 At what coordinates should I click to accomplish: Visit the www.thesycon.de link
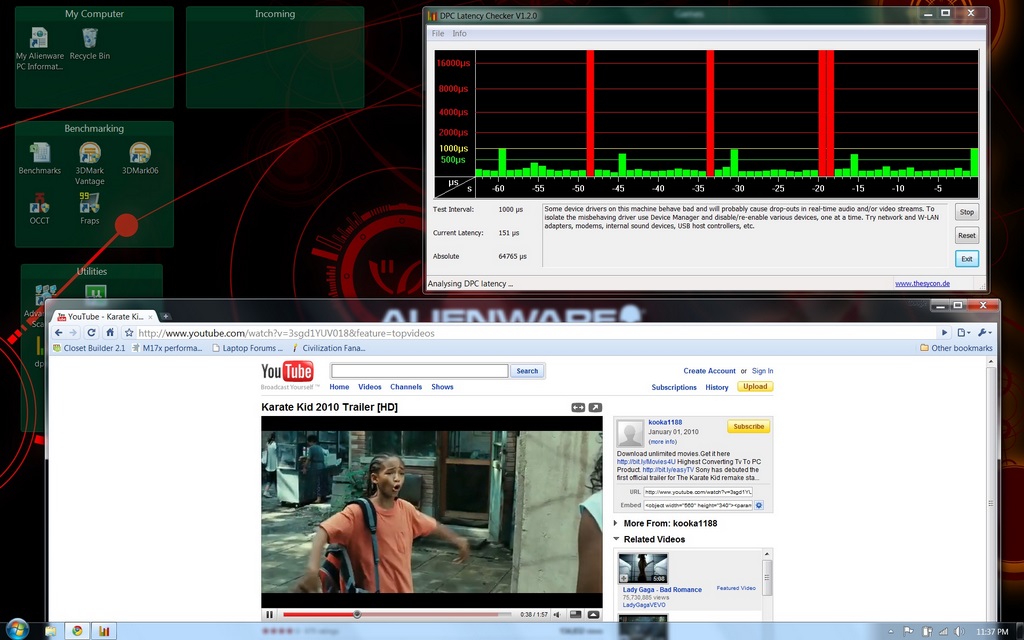(922, 283)
